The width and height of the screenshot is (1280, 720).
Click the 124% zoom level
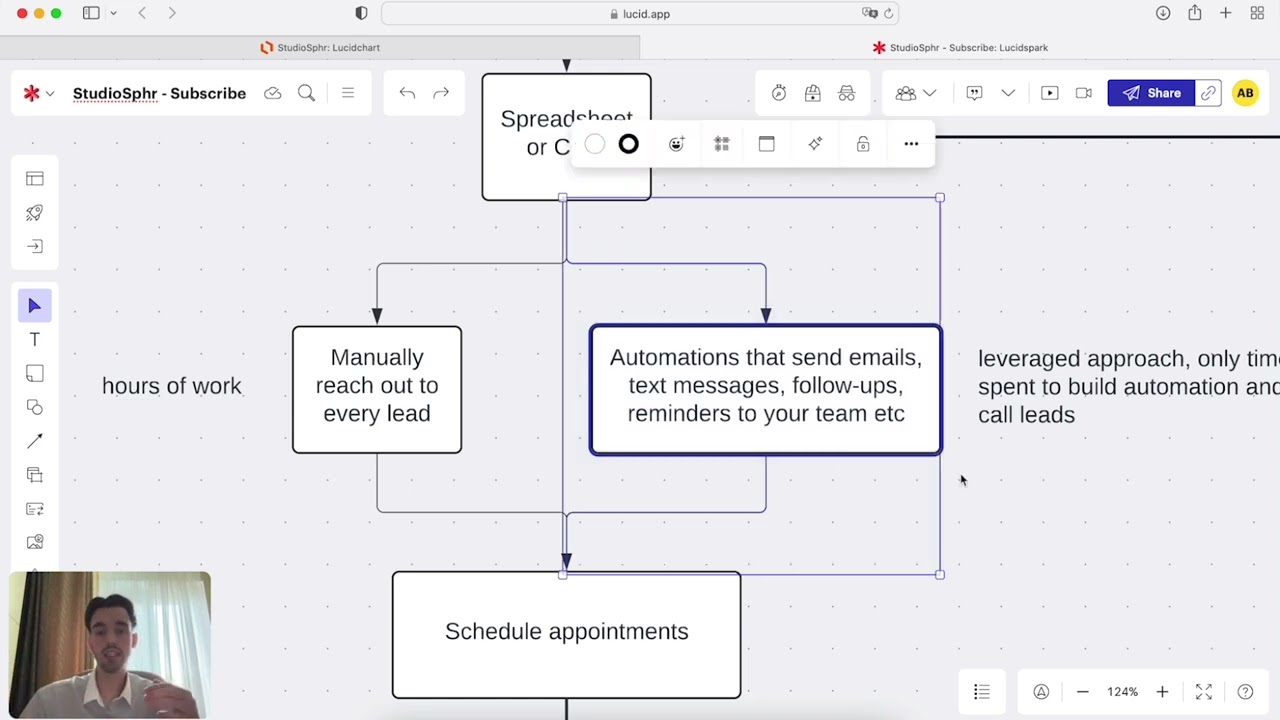tap(1122, 692)
